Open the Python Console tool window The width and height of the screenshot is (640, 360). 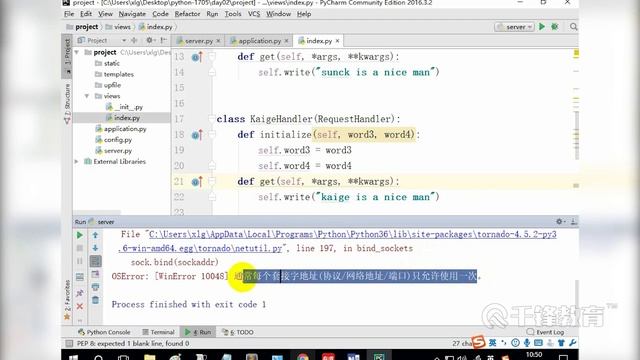click(x=104, y=332)
